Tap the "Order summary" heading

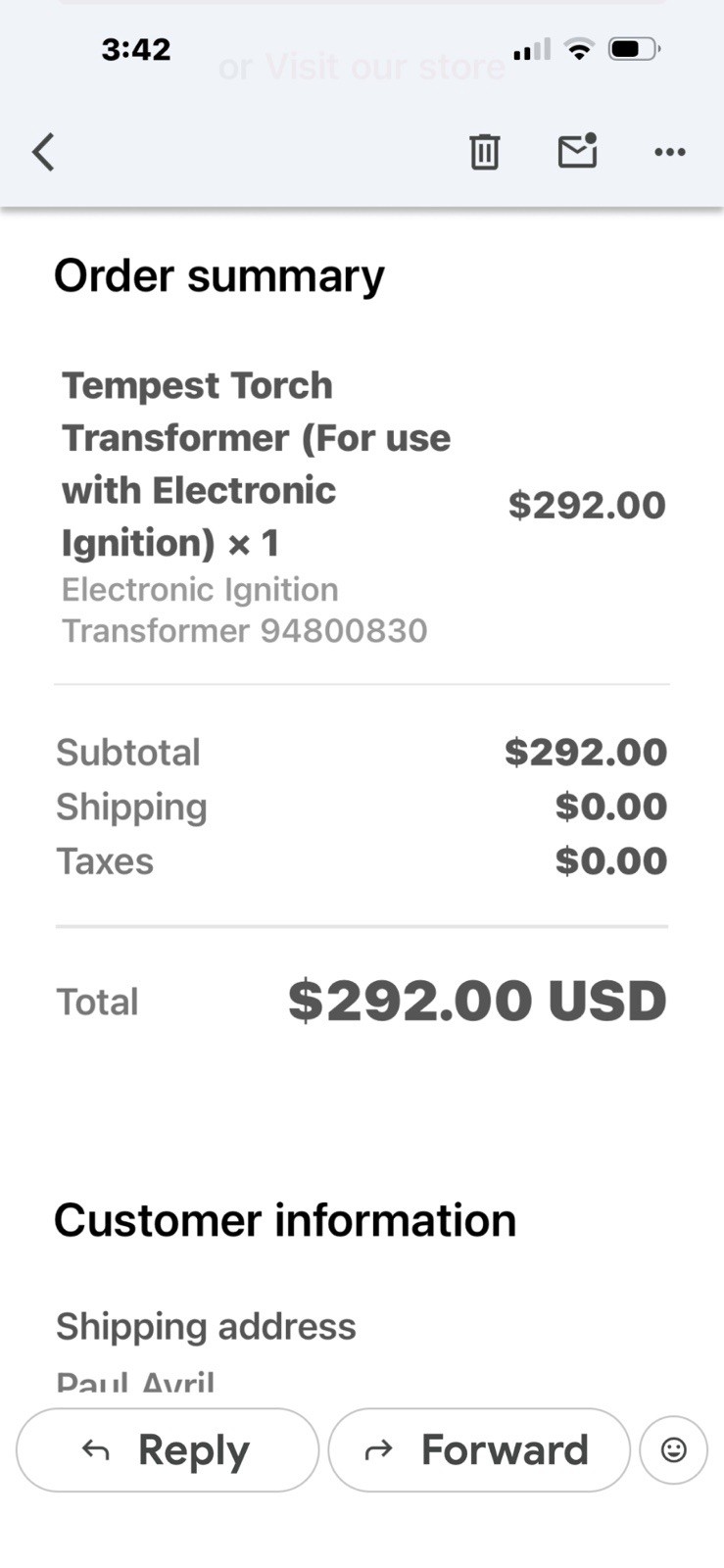[218, 275]
